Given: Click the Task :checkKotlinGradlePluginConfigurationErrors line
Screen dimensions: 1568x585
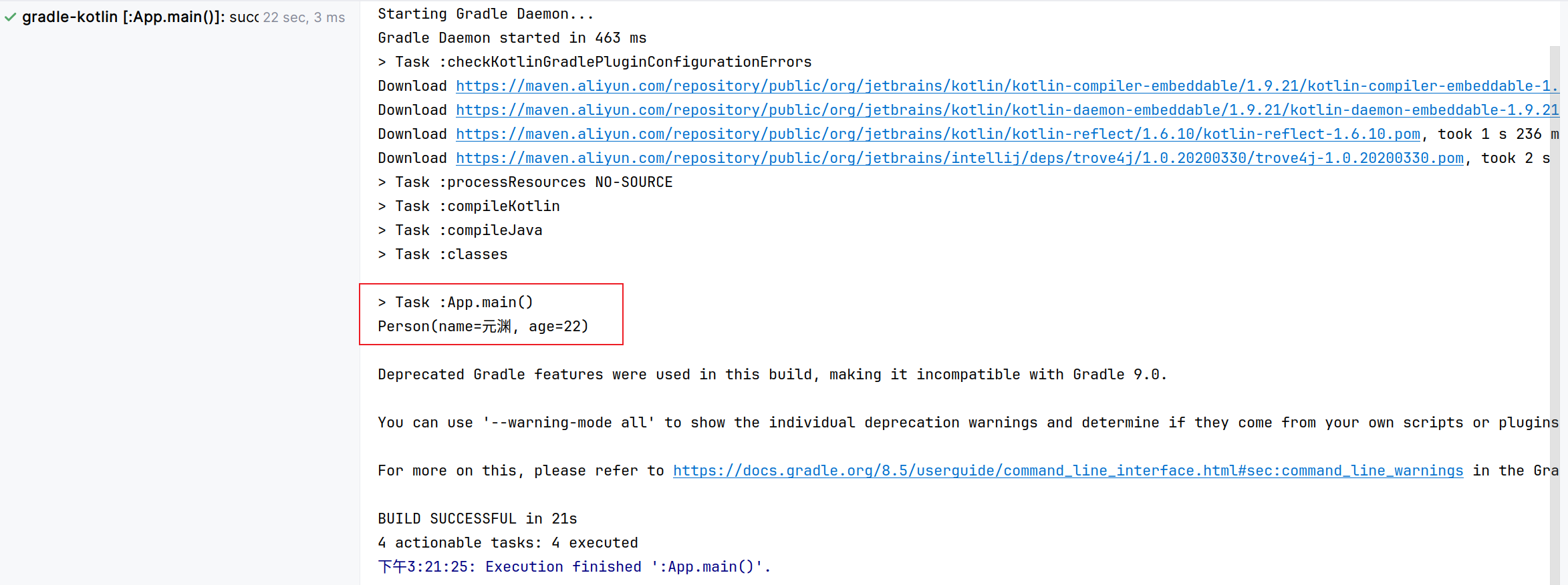Looking at the screenshot, I should click(x=595, y=62).
